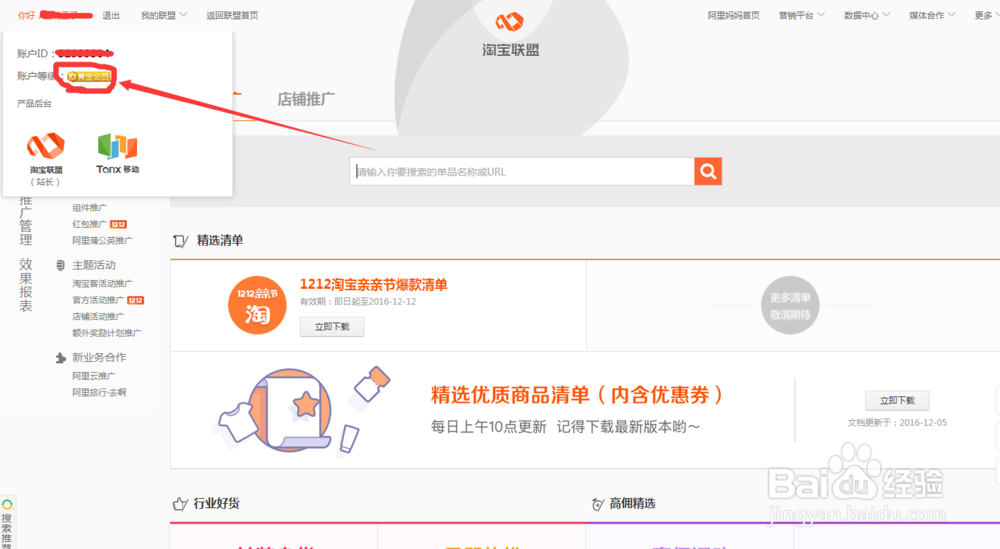Click the 精选清单 heading icon

(x=180, y=241)
